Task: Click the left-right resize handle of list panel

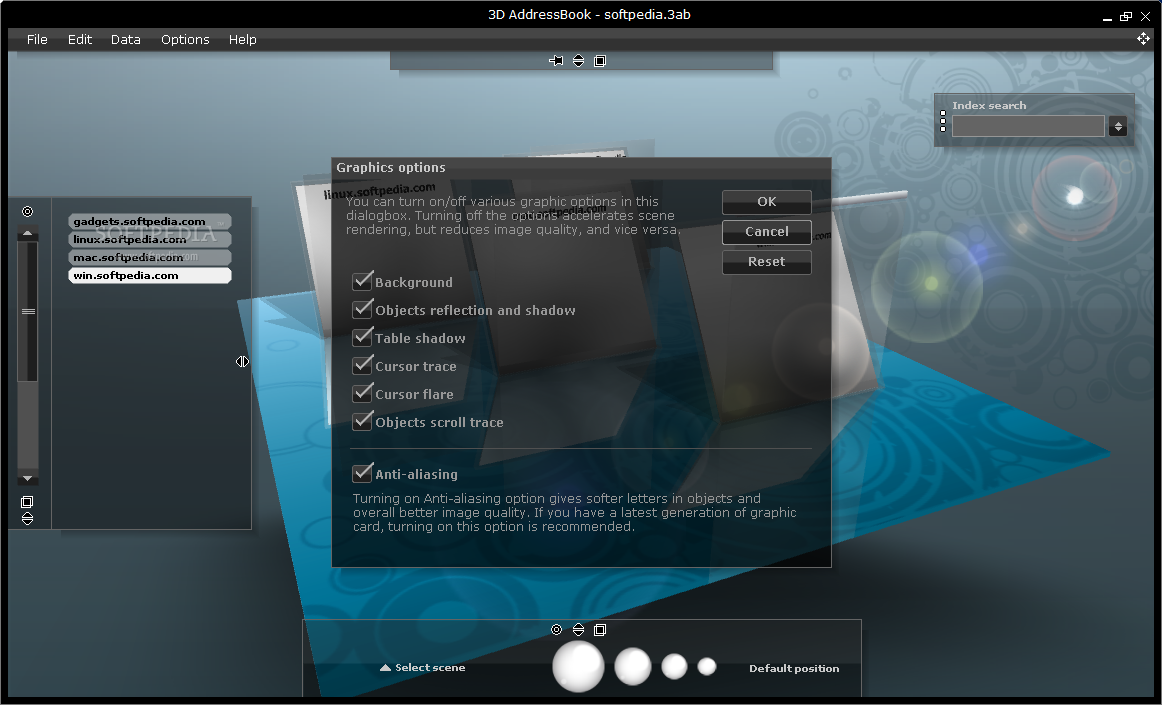Action: click(x=242, y=361)
